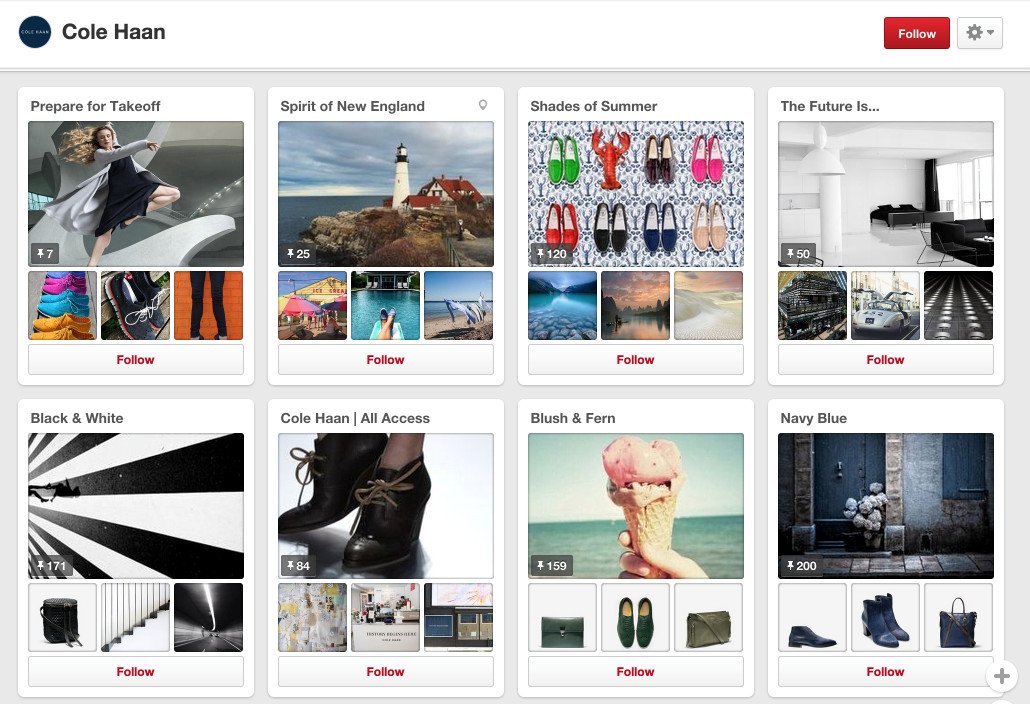Open the navy ankle boots thumbnail
The height and width of the screenshot is (704, 1030).
click(885, 617)
